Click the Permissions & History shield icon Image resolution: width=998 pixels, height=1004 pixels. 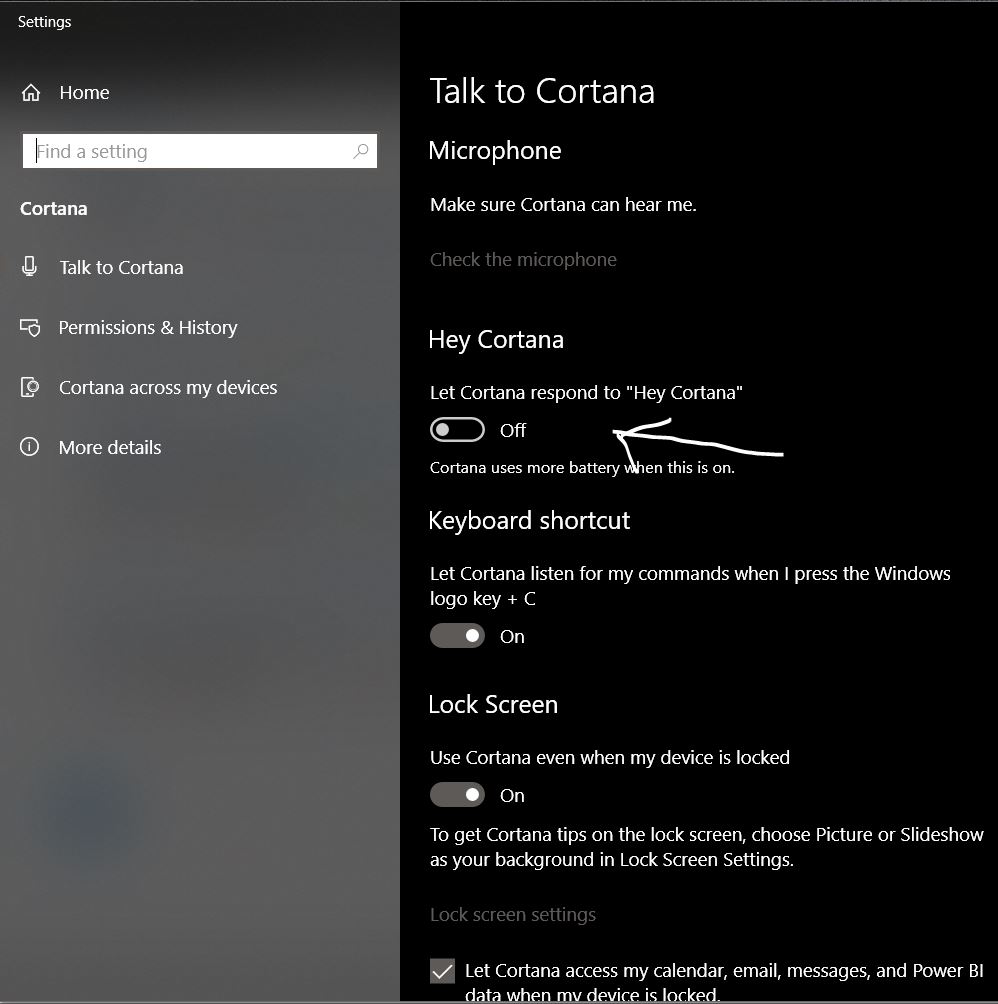(x=29, y=327)
